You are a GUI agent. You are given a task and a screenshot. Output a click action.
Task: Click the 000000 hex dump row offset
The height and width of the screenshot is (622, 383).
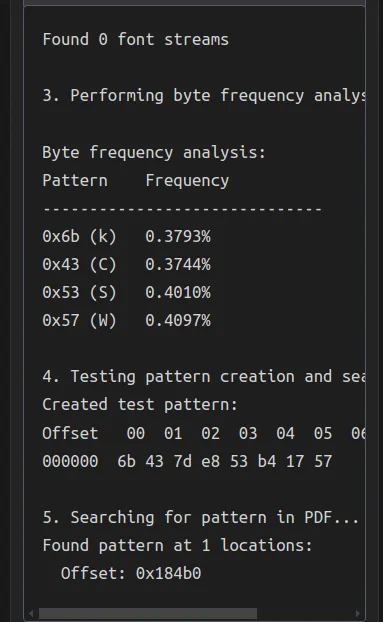(70, 461)
